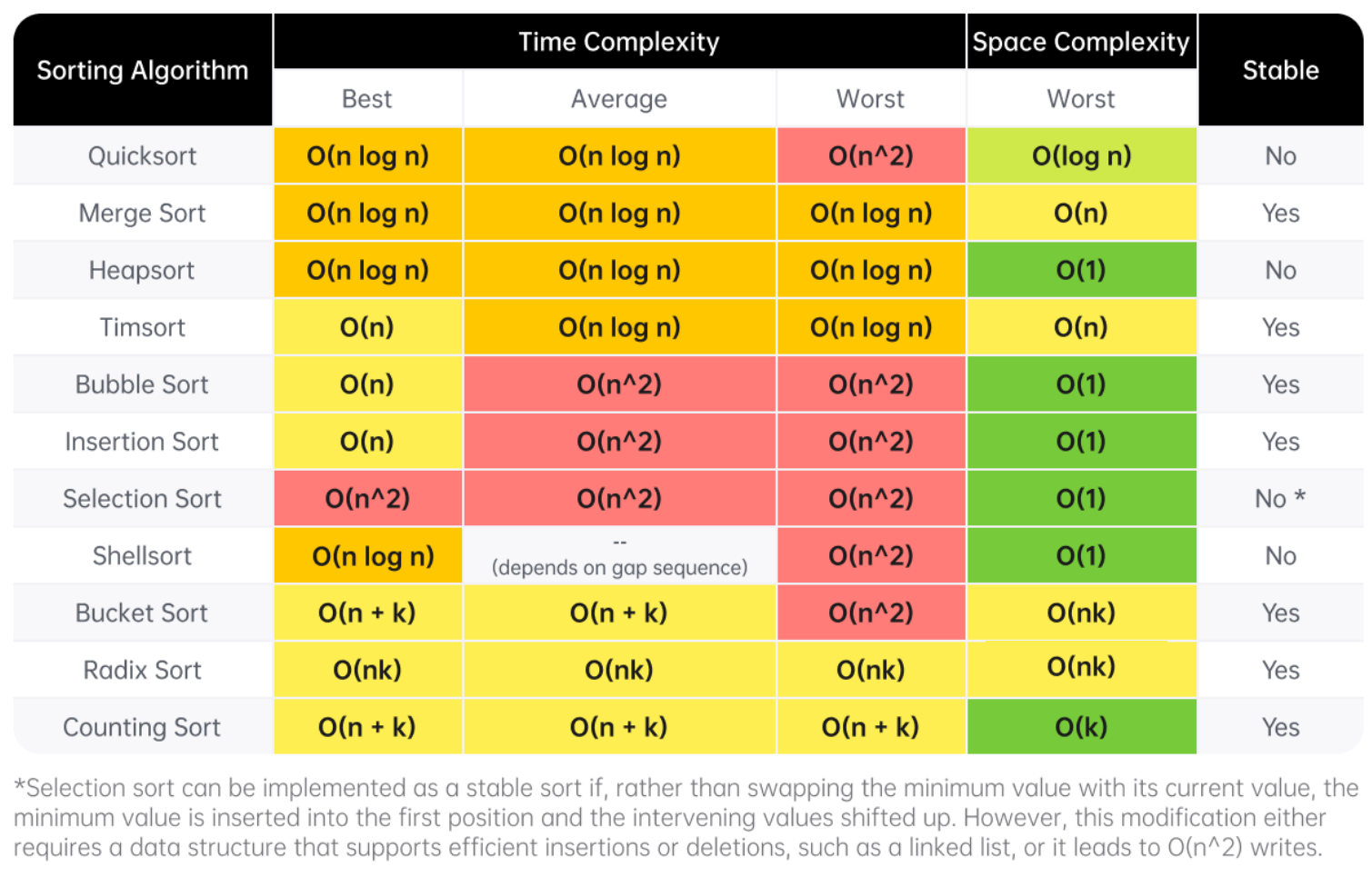
Task: Select Quicksort's red O(n^2) worst-time cell
Action: [x=870, y=156]
